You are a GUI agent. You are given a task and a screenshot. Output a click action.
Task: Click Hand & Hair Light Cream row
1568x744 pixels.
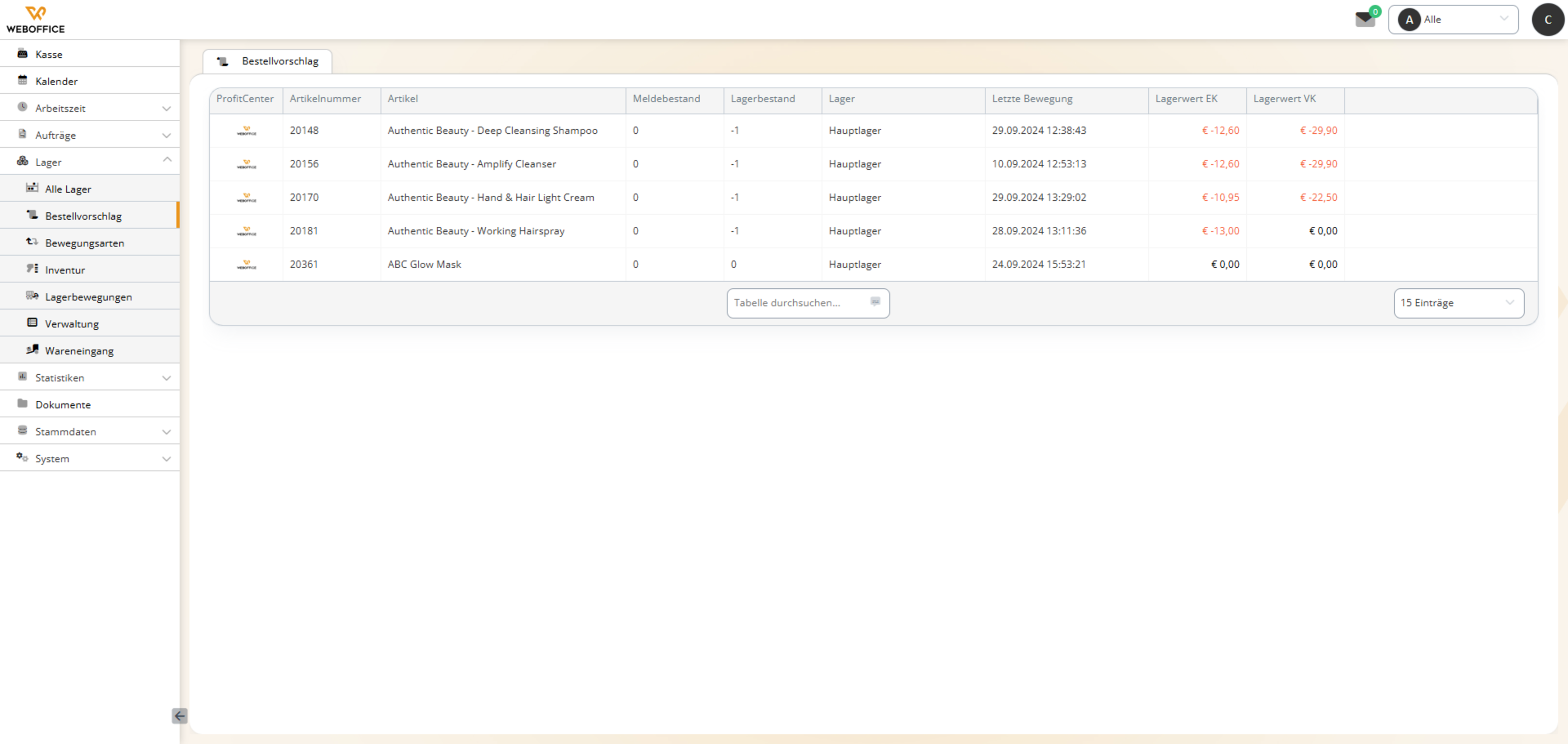874,197
